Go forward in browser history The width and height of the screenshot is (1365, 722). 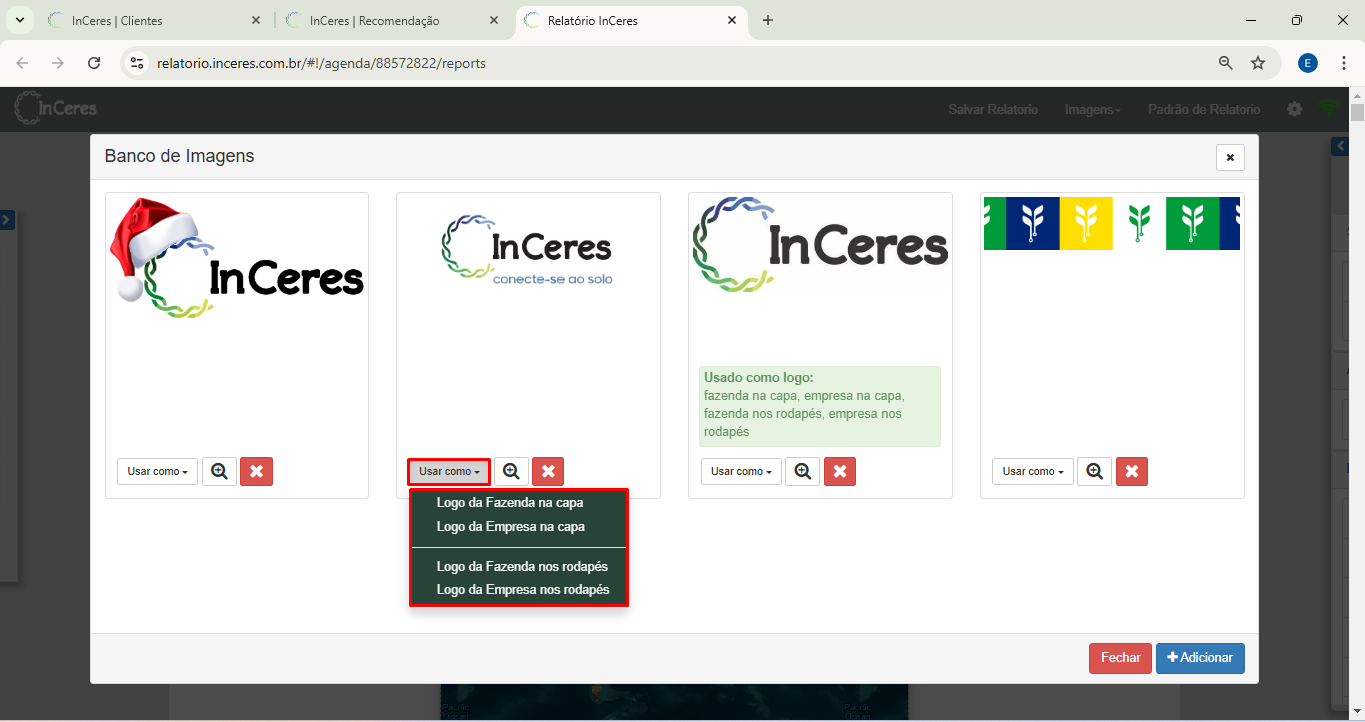coord(58,63)
